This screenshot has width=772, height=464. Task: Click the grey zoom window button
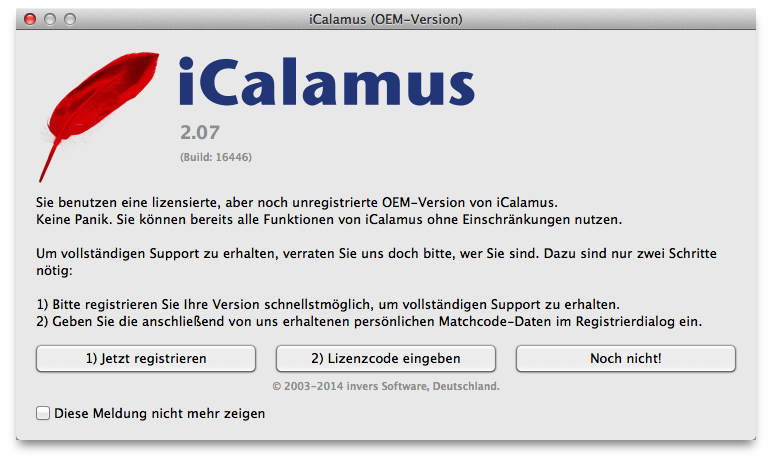tap(70, 19)
